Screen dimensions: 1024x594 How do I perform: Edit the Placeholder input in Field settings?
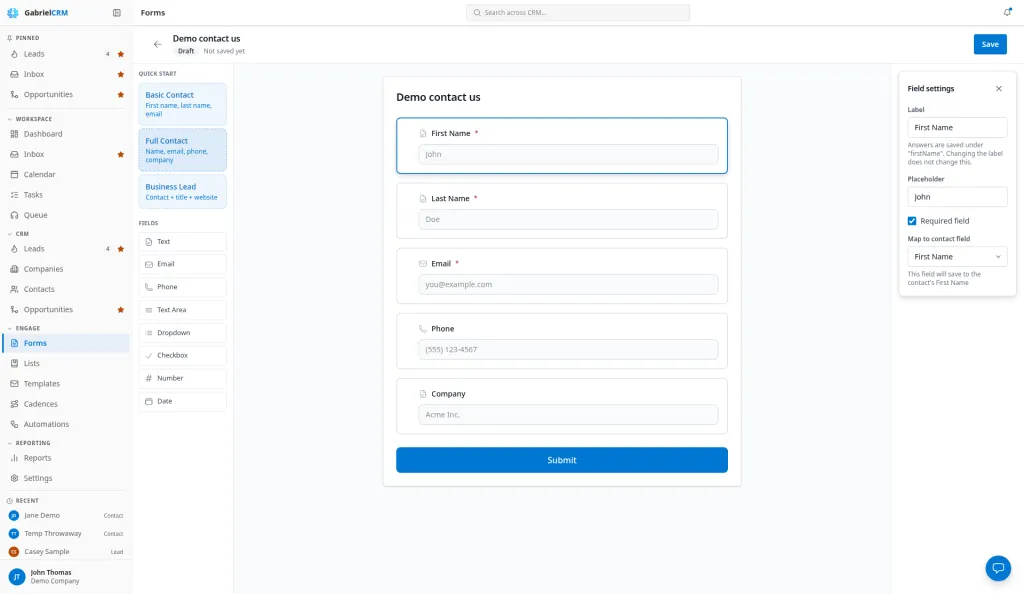click(957, 196)
